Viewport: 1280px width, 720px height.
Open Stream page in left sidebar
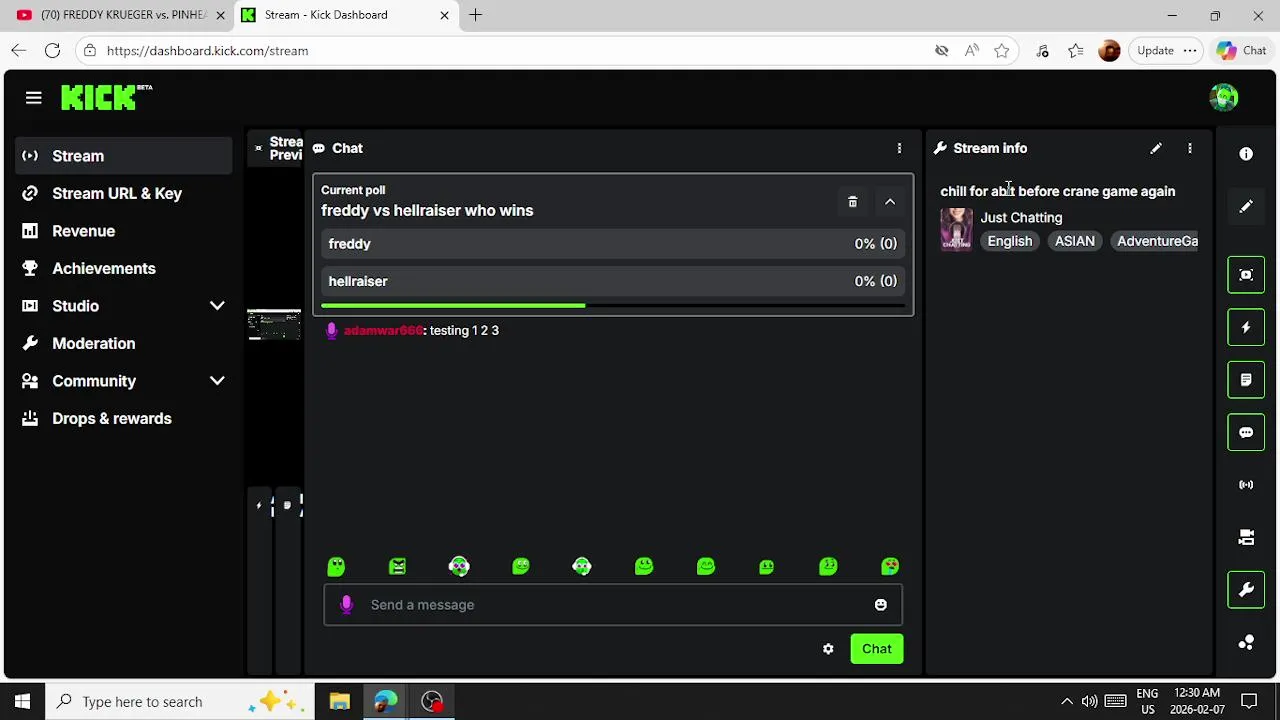click(124, 156)
